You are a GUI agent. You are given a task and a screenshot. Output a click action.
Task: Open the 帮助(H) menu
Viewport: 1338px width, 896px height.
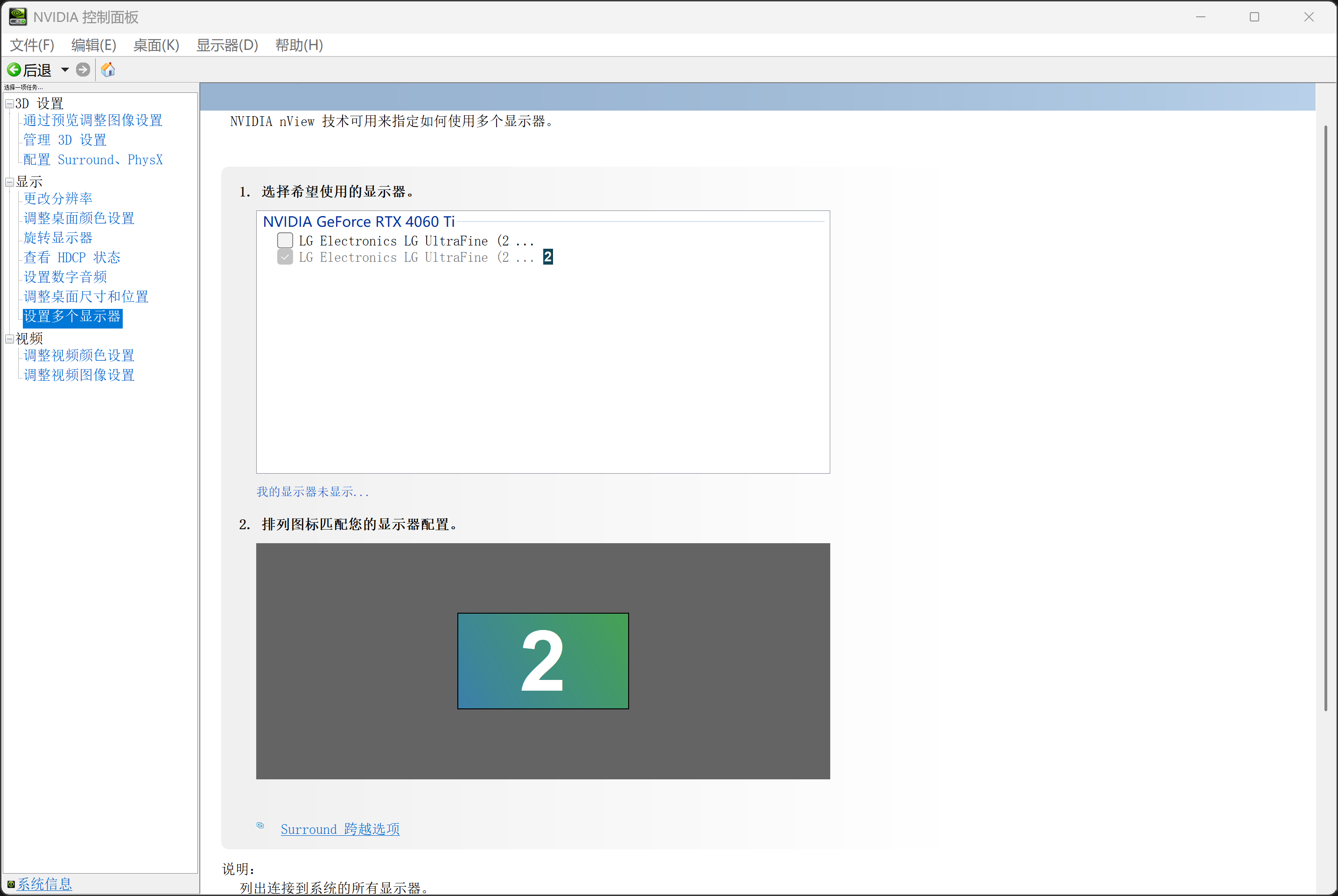click(x=299, y=45)
